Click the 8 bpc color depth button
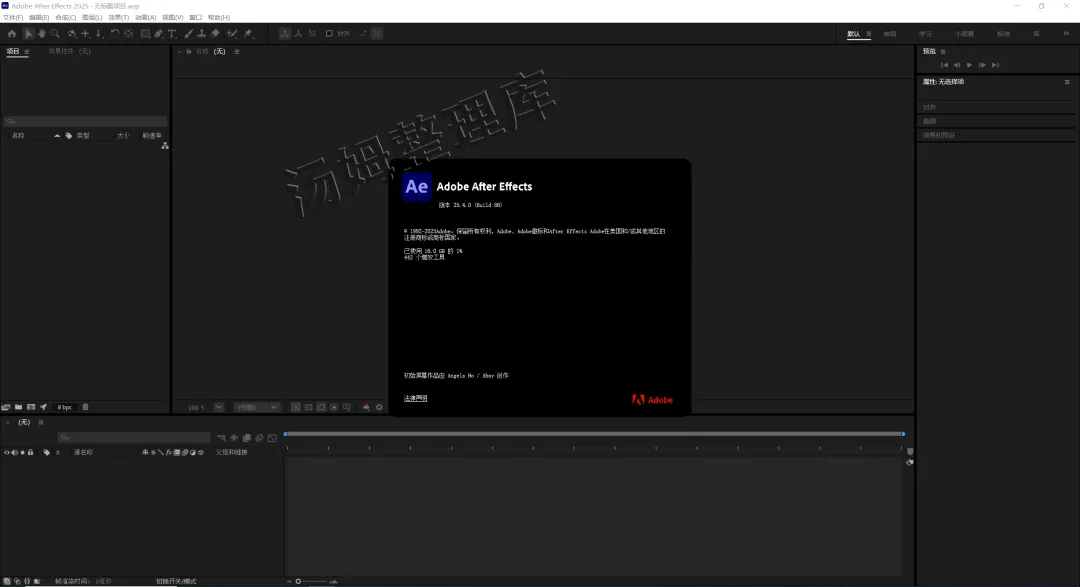 65,407
